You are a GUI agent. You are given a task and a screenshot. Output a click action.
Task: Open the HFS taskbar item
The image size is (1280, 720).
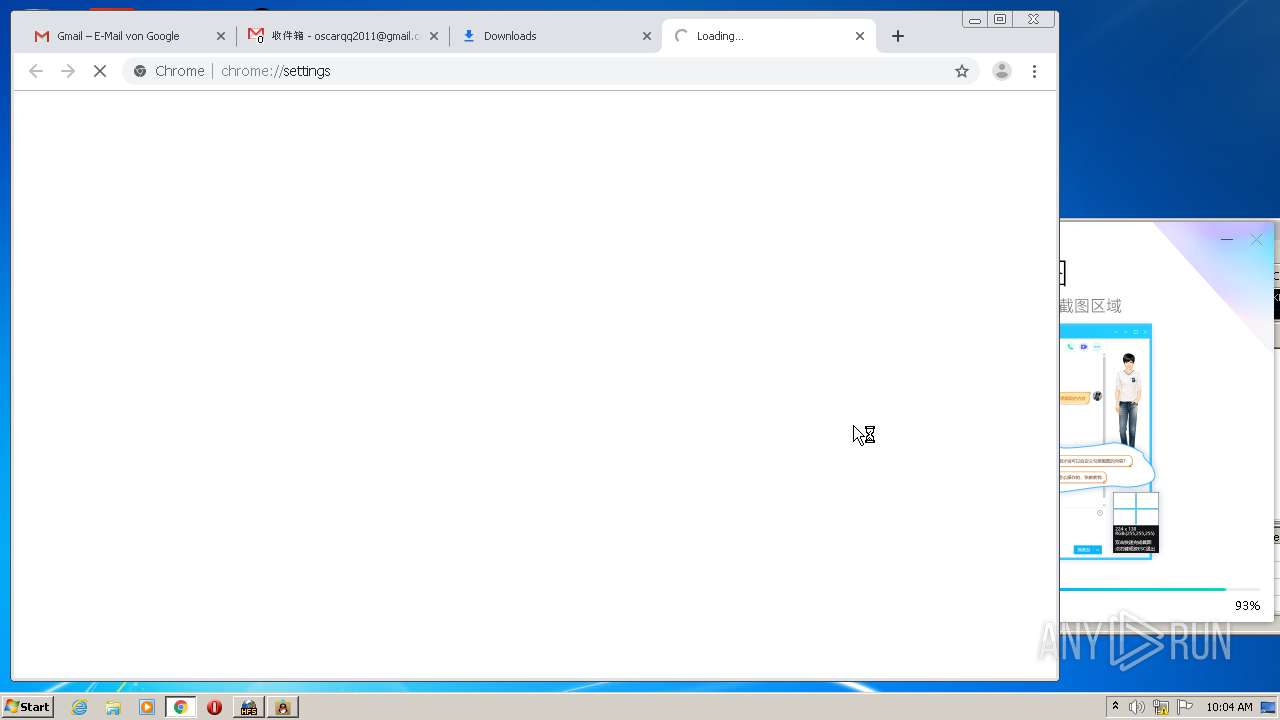click(x=248, y=707)
